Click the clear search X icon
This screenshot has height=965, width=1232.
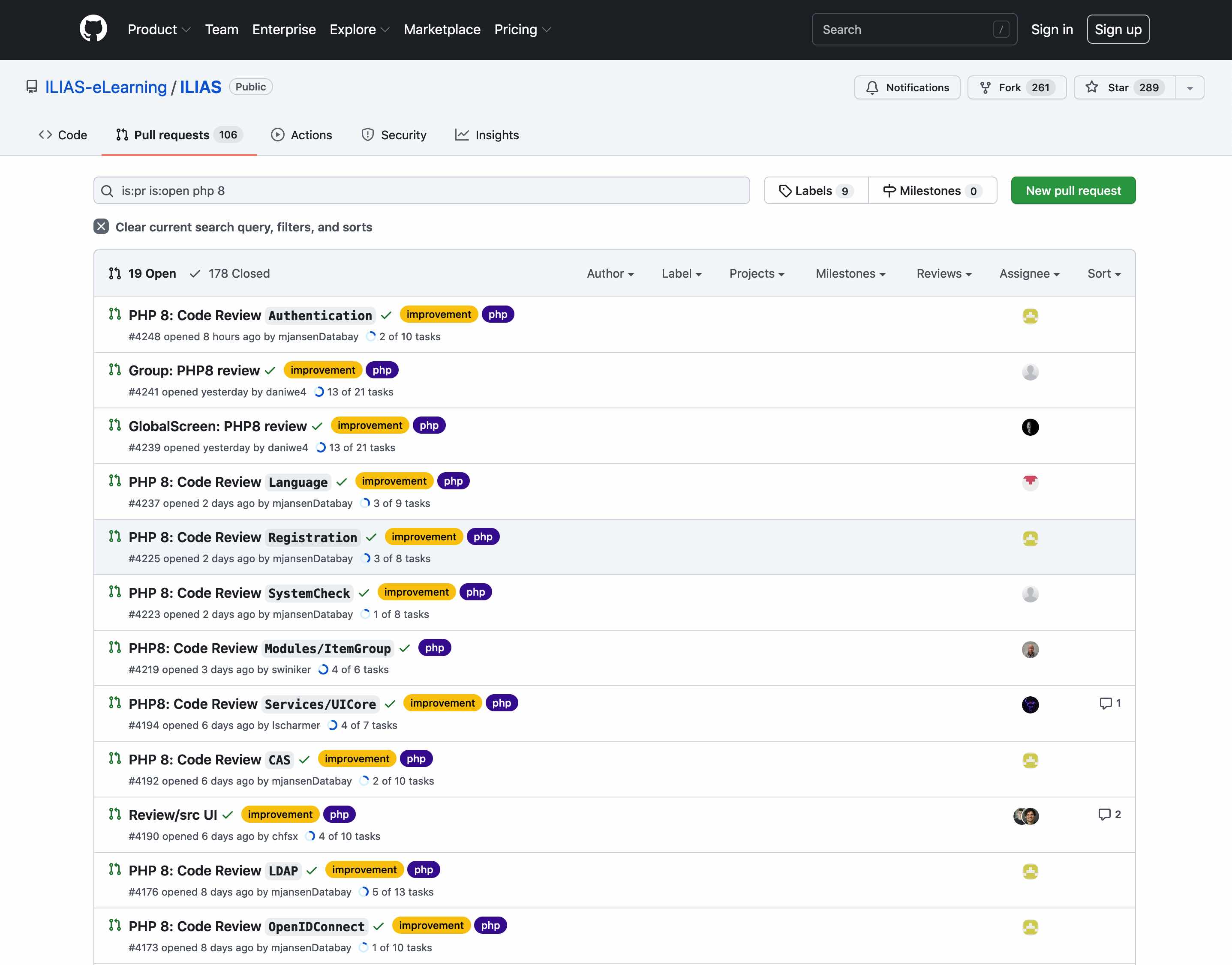tap(102, 227)
